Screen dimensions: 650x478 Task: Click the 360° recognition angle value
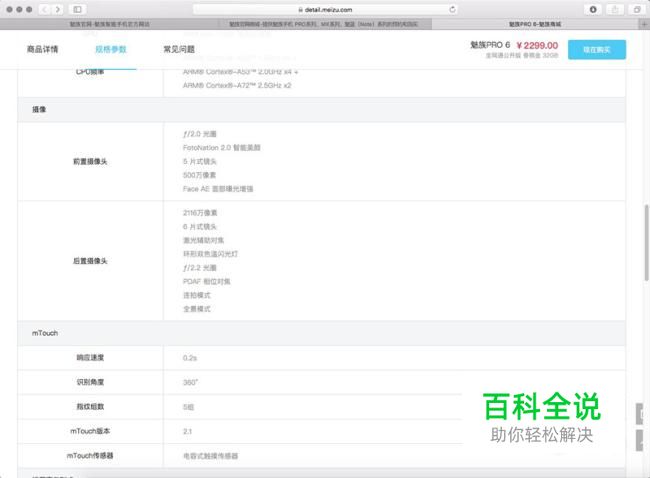[190, 382]
